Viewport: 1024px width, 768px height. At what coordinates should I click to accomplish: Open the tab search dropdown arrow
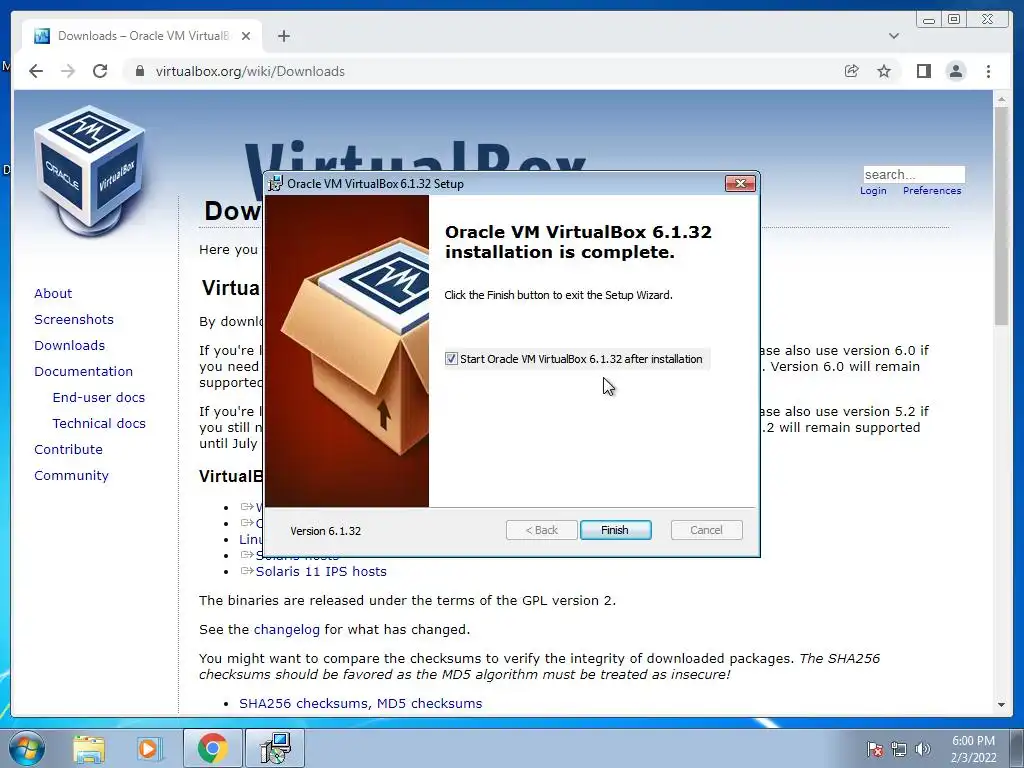point(893,36)
